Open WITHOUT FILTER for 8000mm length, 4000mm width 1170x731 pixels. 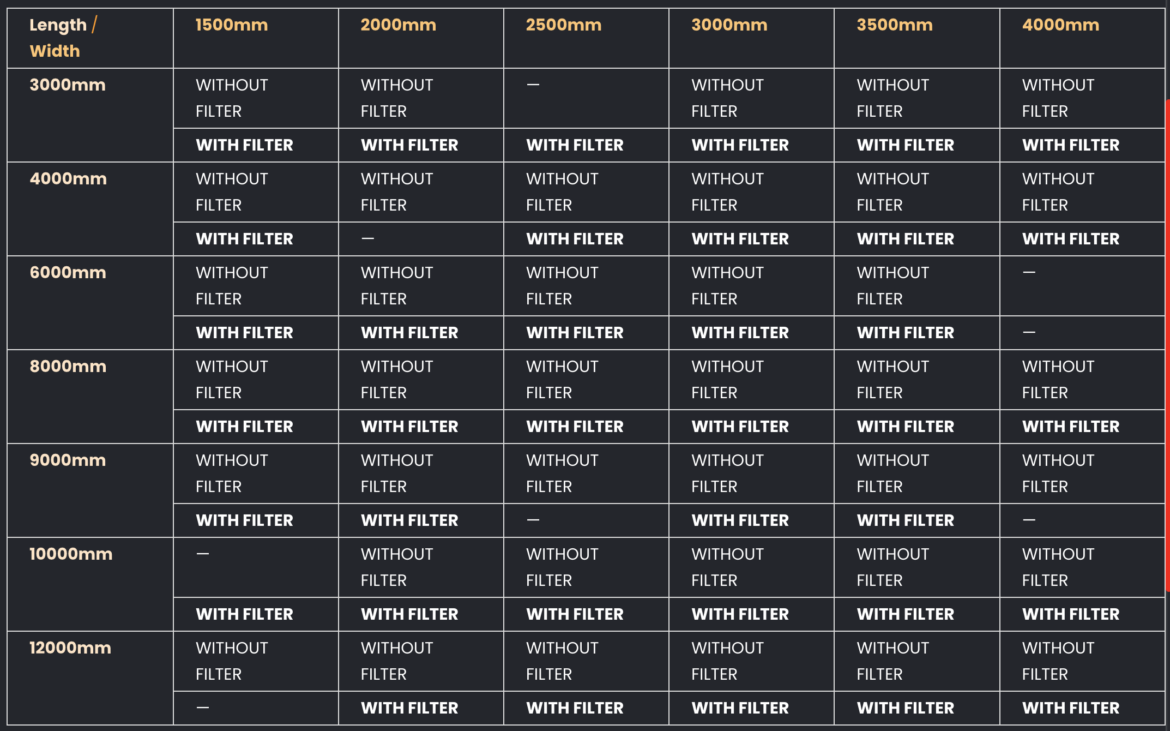pos(1058,380)
